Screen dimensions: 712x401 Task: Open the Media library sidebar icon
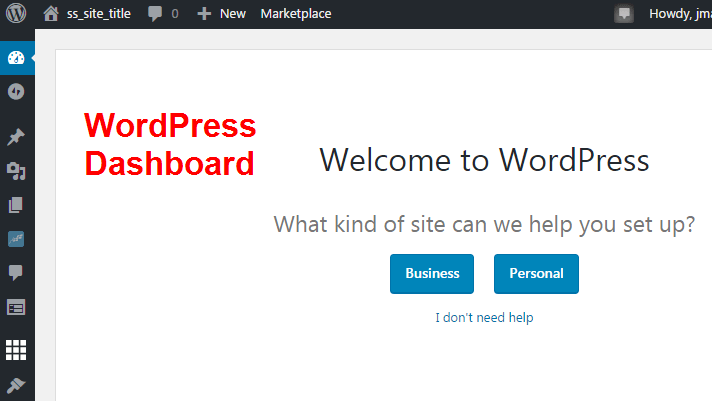click(x=16, y=171)
